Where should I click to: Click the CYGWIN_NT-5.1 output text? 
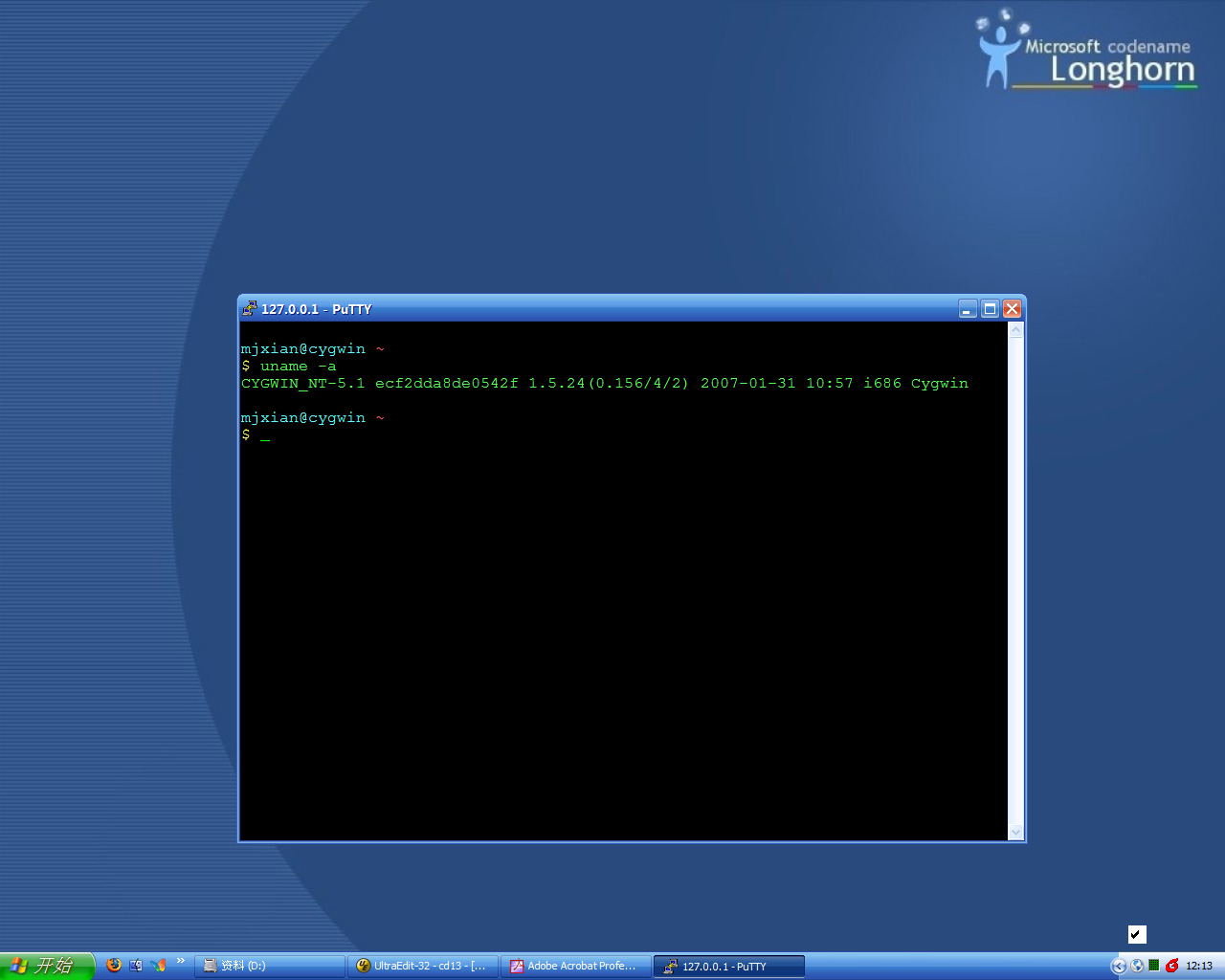[303, 384]
